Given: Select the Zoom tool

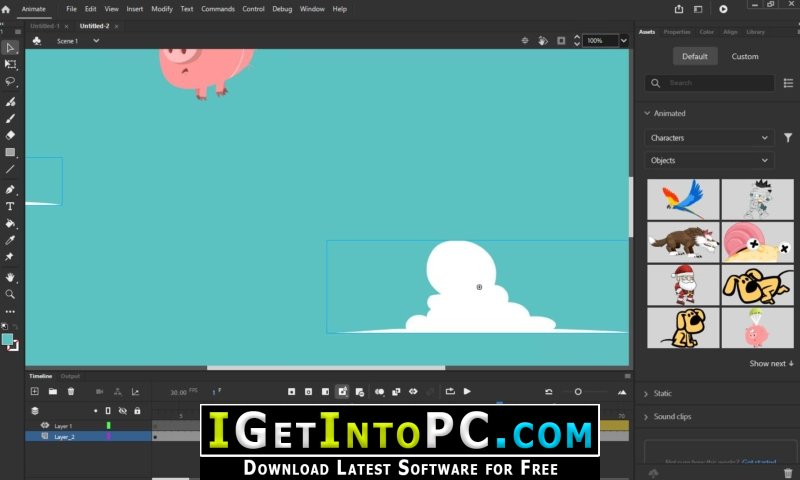Looking at the screenshot, I should pyautogui.click(x=10, y=294).
